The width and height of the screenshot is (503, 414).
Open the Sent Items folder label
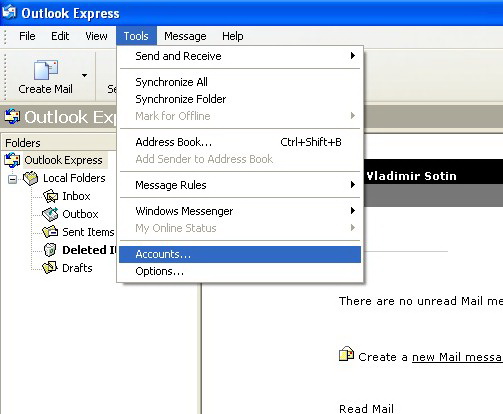click(88, 232)
